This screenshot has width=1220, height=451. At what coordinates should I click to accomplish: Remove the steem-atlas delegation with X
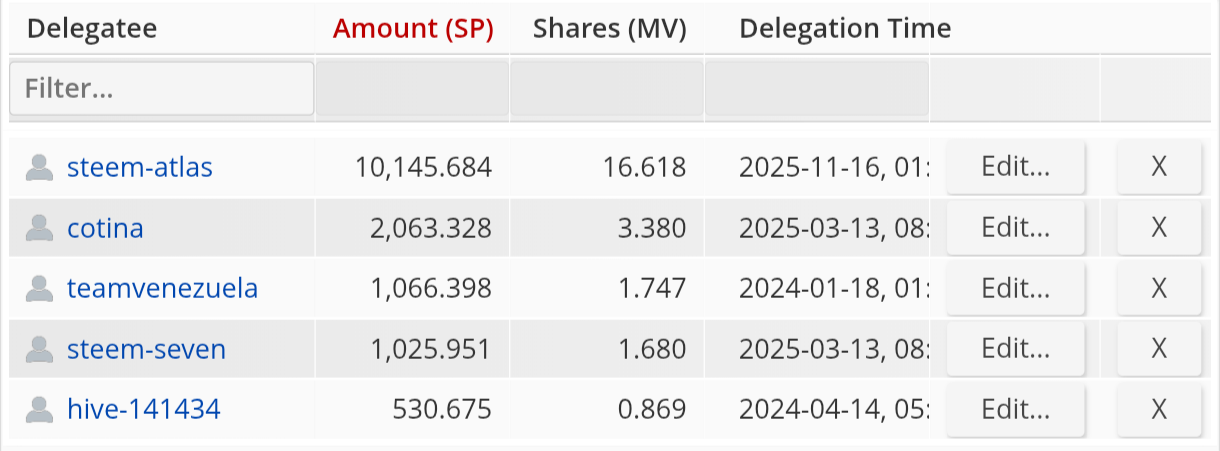pos(1159,167)
